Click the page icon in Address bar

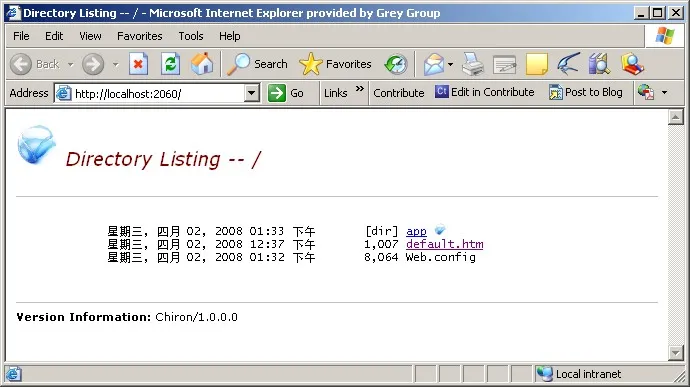63,93
